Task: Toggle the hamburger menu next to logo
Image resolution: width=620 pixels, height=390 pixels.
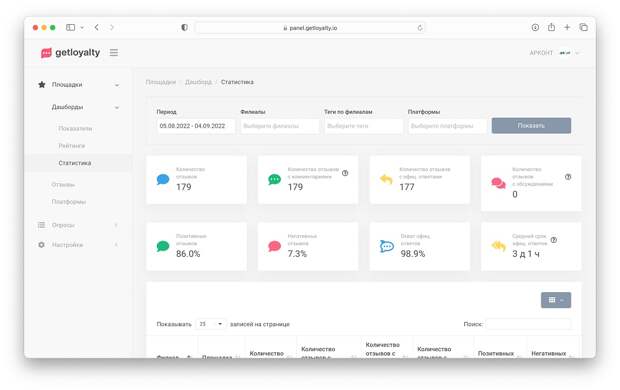Action: tap(114, 53)
